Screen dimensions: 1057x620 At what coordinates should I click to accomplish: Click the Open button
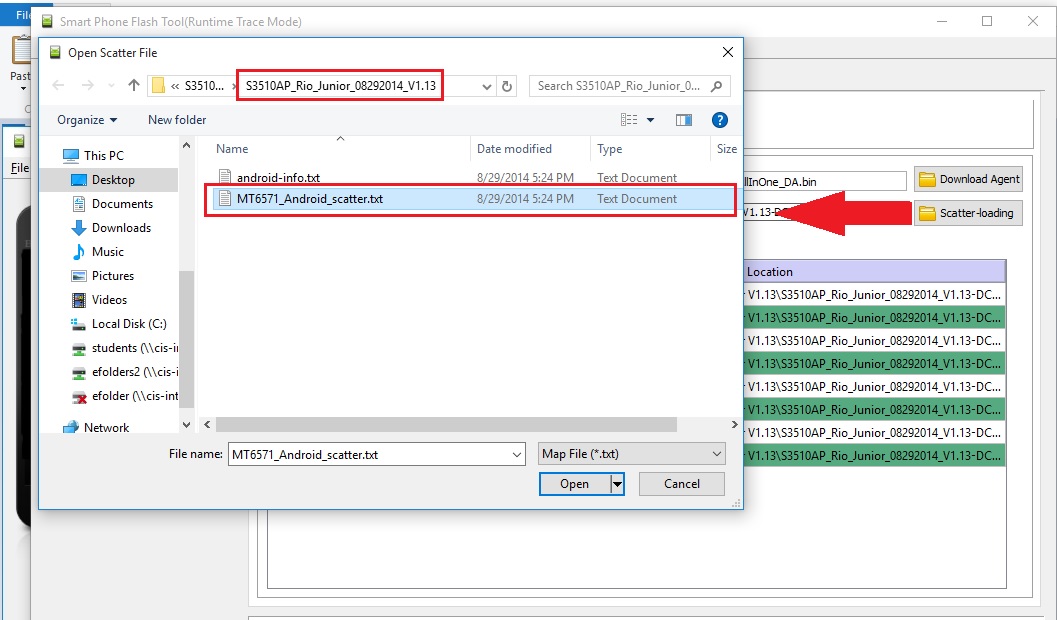click(x=574, y=484)
